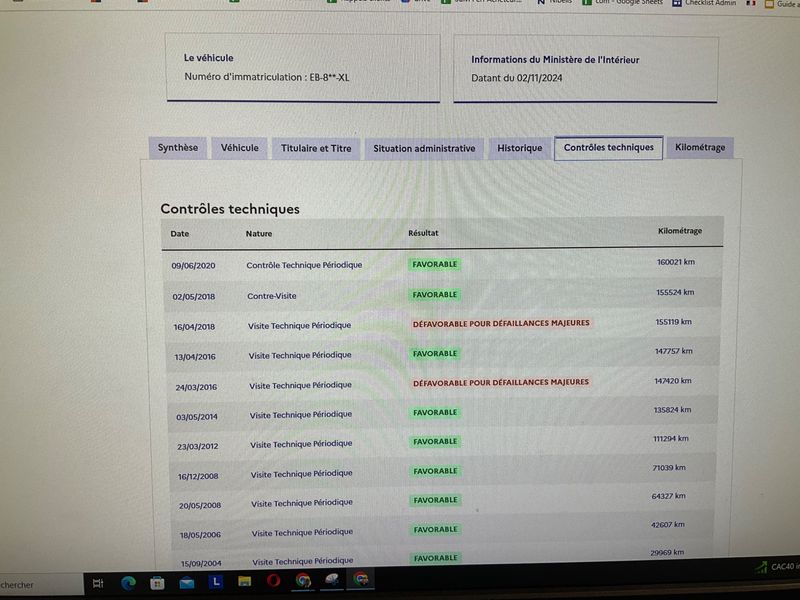Click the Résultat column header
Viewport: 800px width, 600px height.
[423, 233]
